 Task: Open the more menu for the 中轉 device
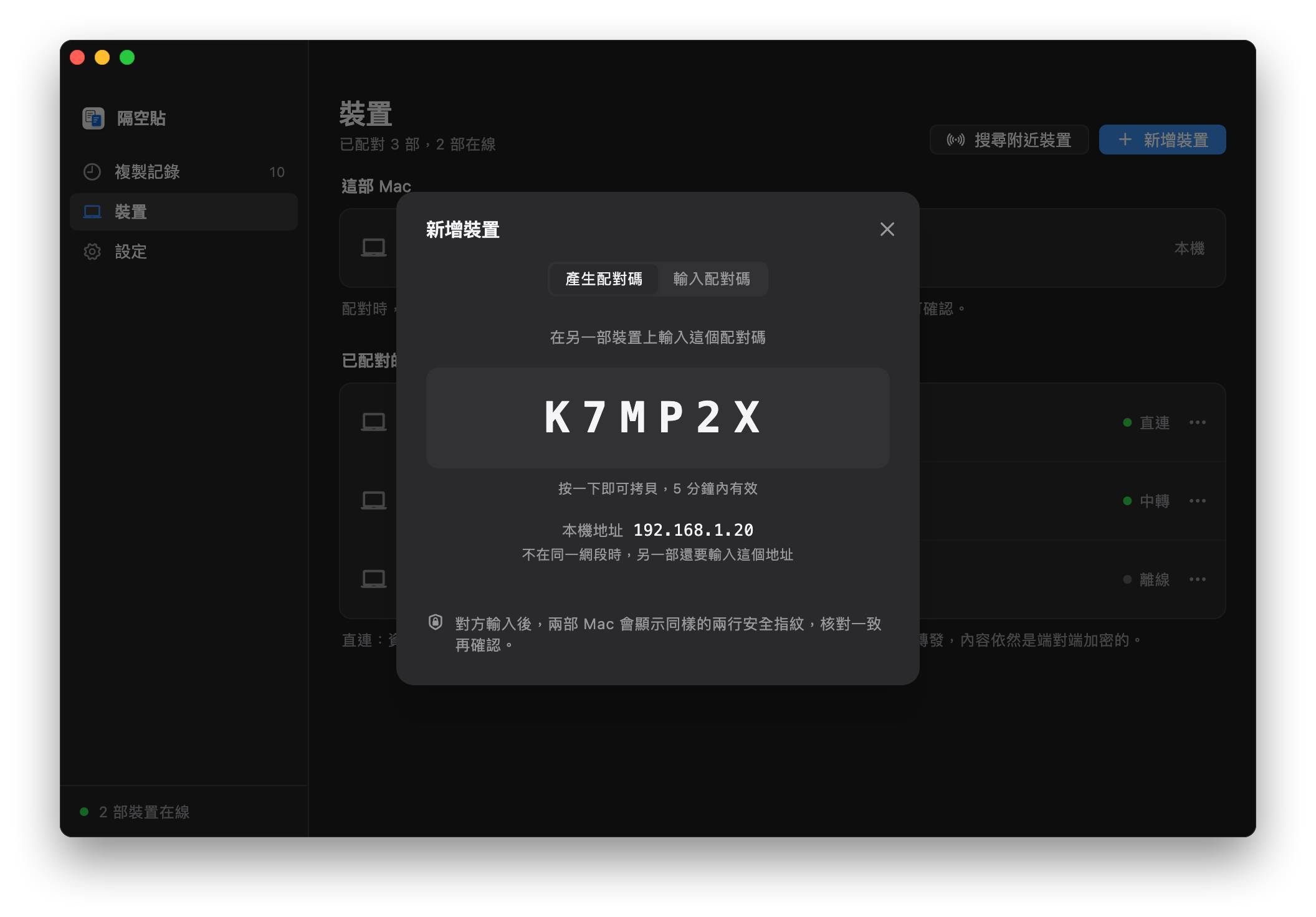pos(1197,501)
